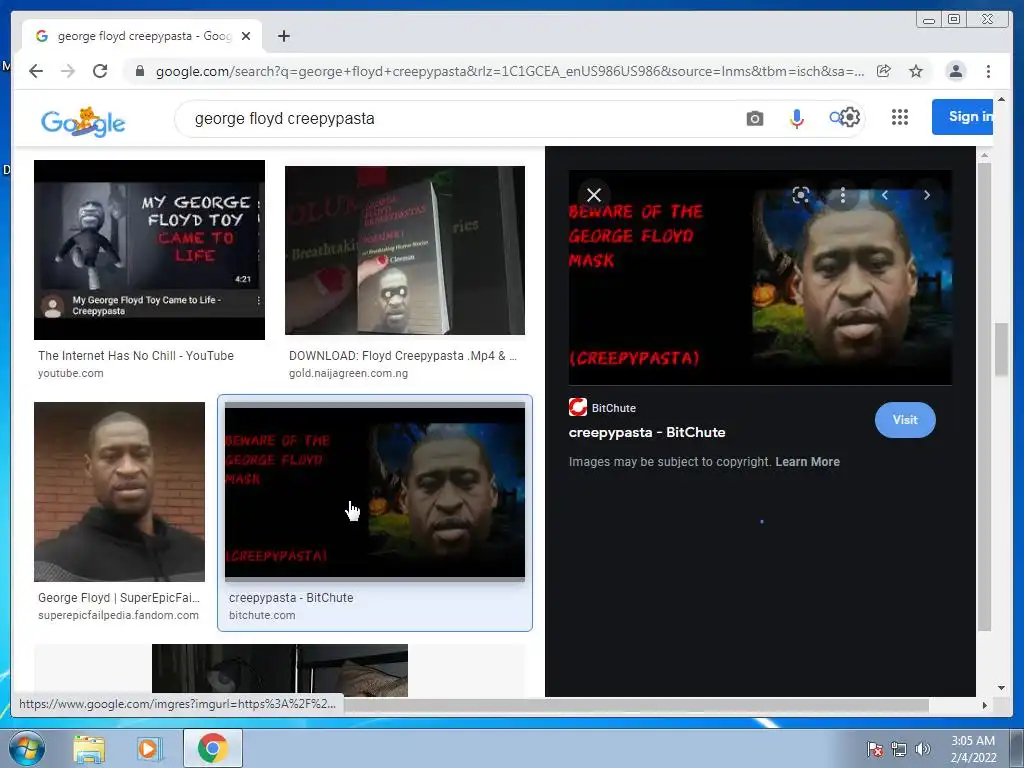Open the Learn More copyright link
The width and height of the screenshot is (1024, 768).
807,462
